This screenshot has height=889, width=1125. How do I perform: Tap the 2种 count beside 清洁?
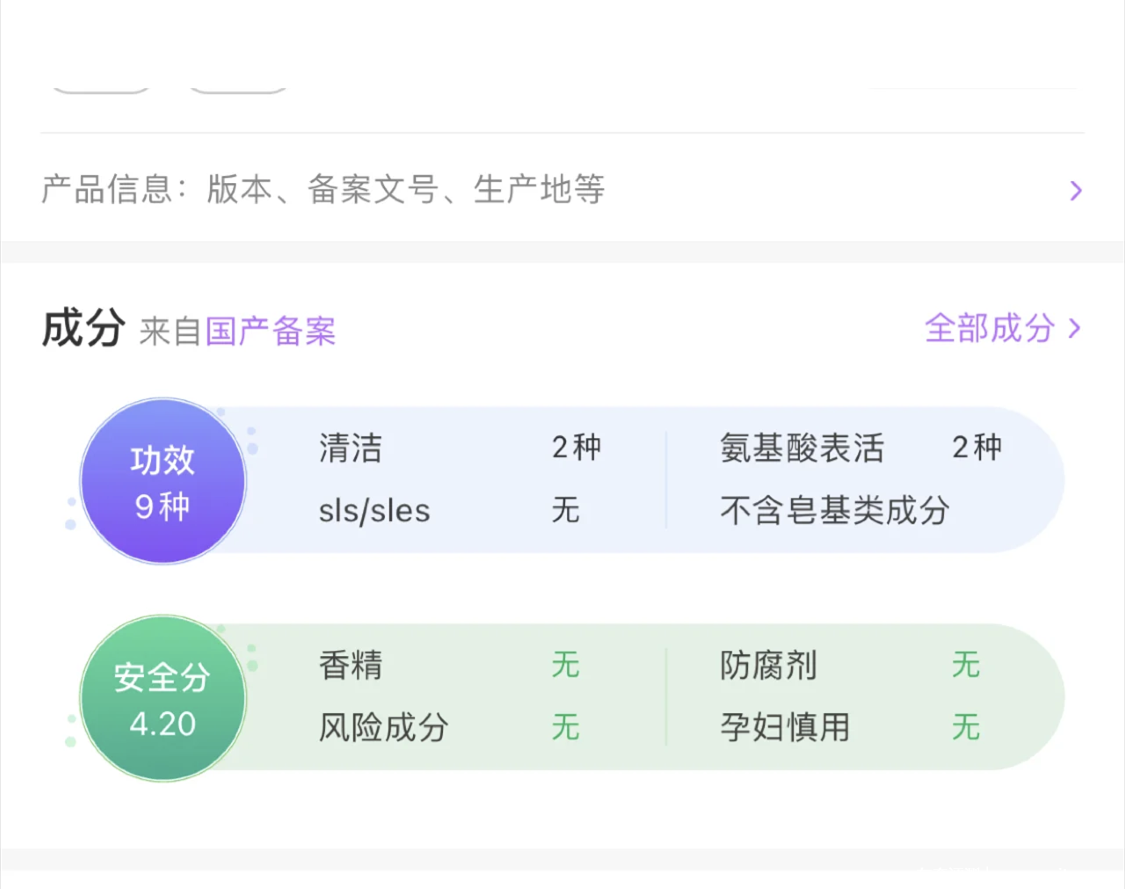pos(576,448)
